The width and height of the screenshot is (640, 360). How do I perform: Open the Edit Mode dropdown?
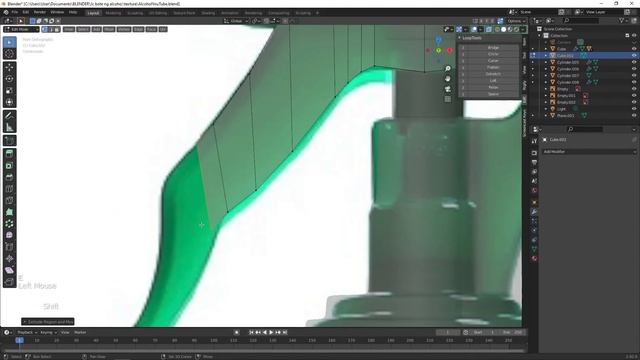pyautogui.click(x=21, y=29)
